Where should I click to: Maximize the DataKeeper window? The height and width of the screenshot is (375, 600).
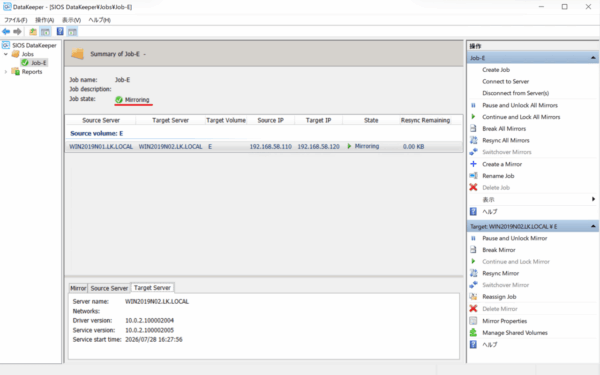pyautogui.click(x=564, y=7)
